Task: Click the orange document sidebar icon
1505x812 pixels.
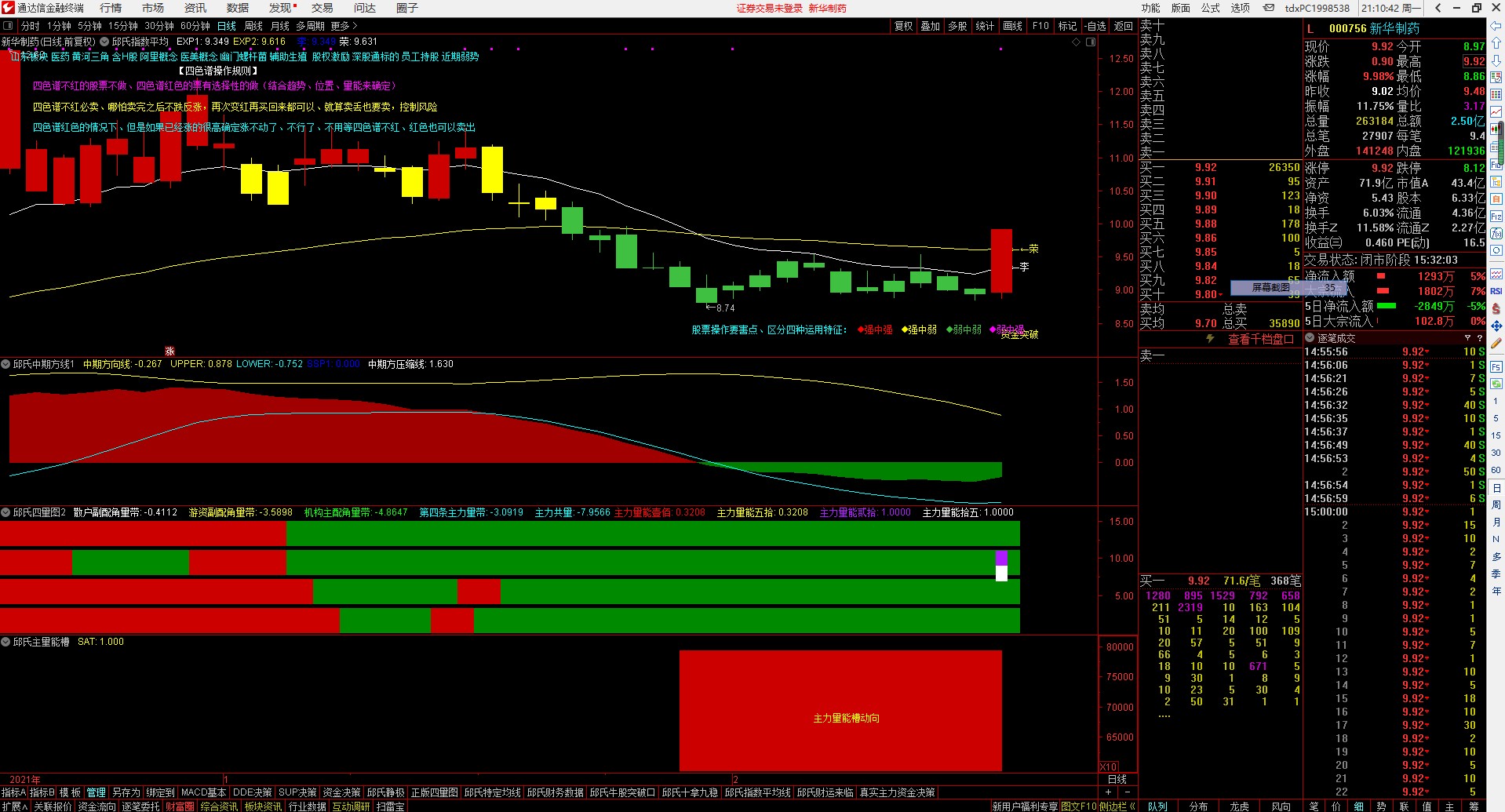Action: pyautogui.click(x=1496, y=198)
